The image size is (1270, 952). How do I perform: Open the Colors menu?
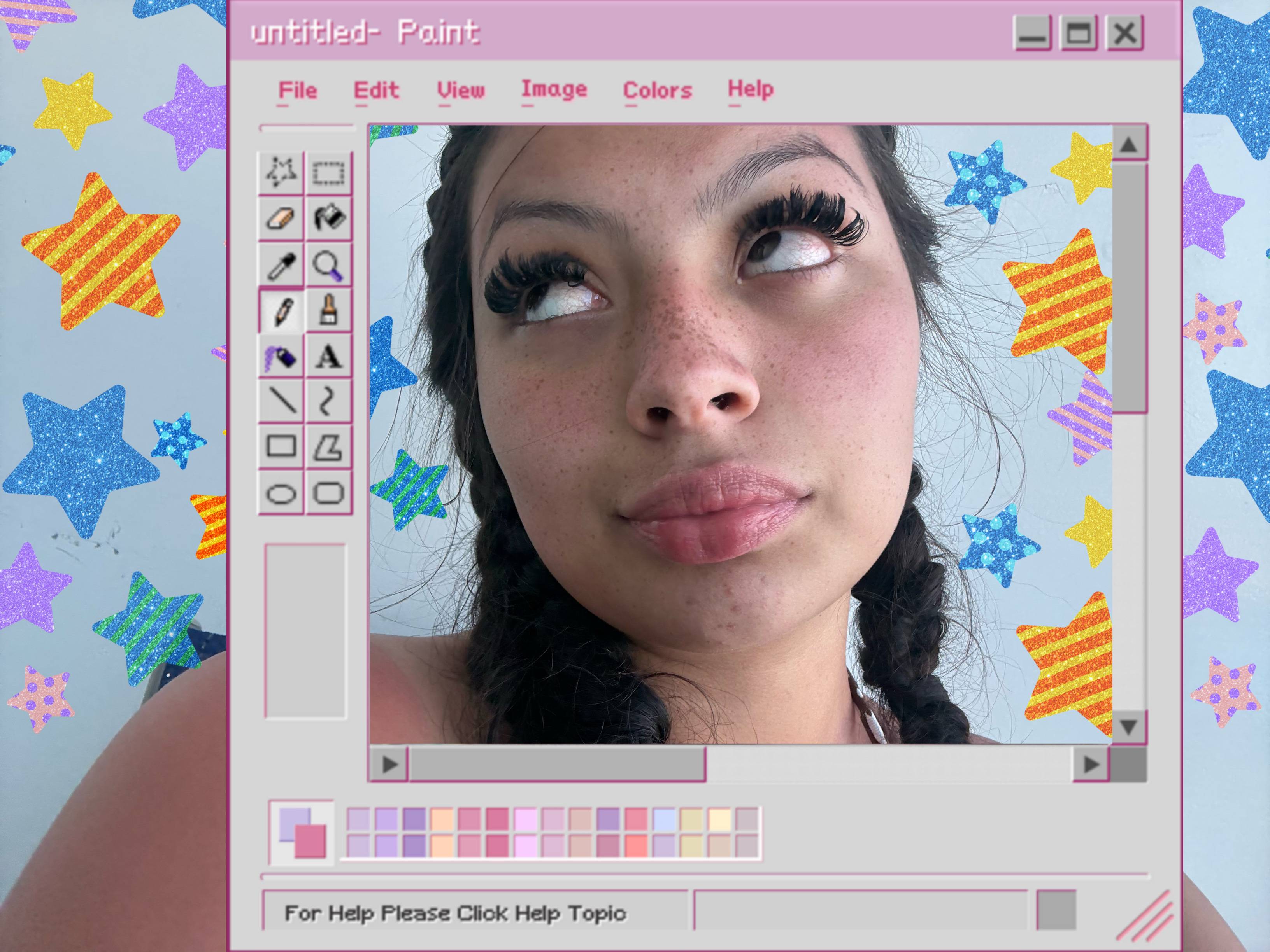(x=658, y=91)
